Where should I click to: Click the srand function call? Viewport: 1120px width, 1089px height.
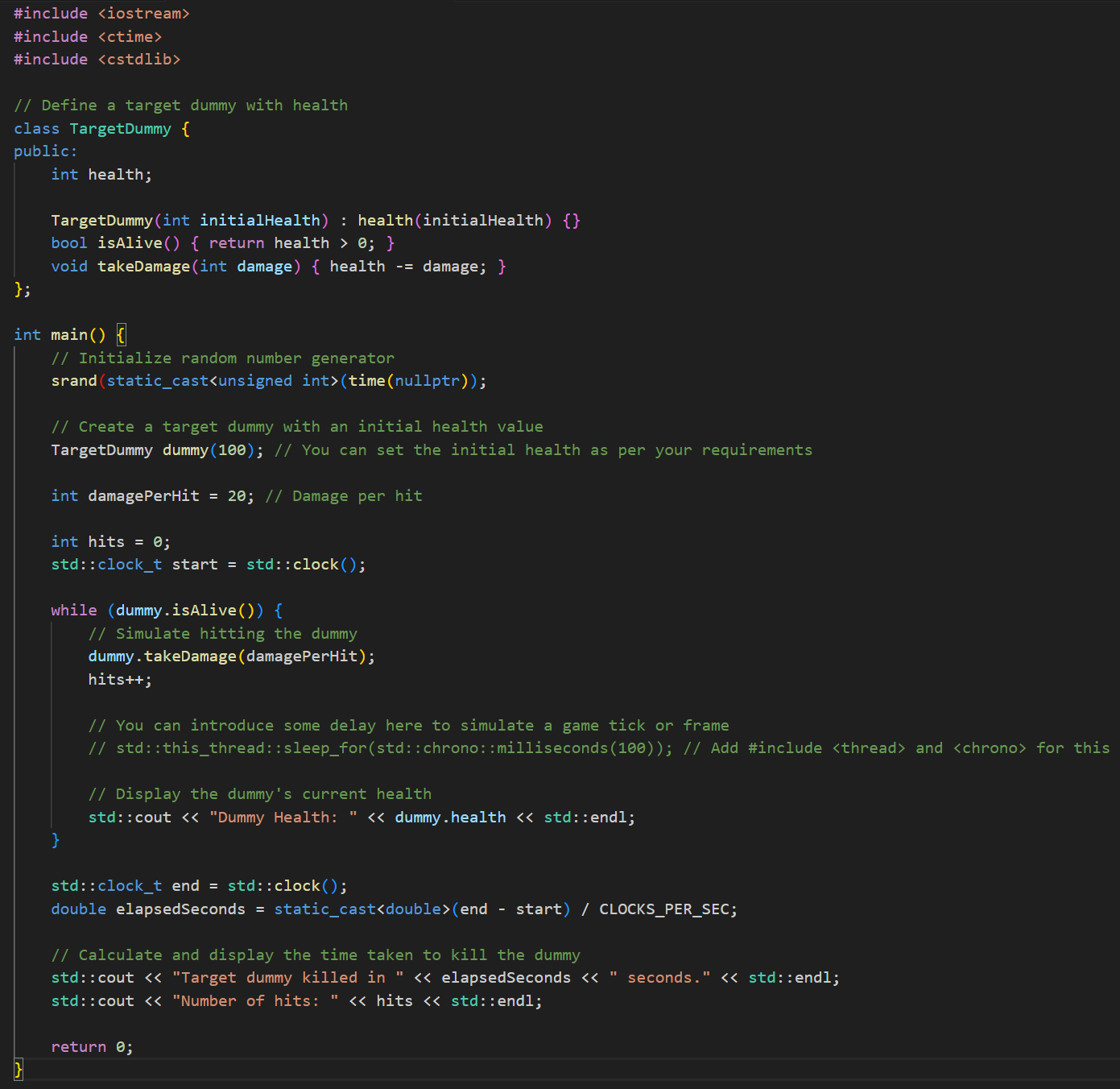(x=74, y=381)
